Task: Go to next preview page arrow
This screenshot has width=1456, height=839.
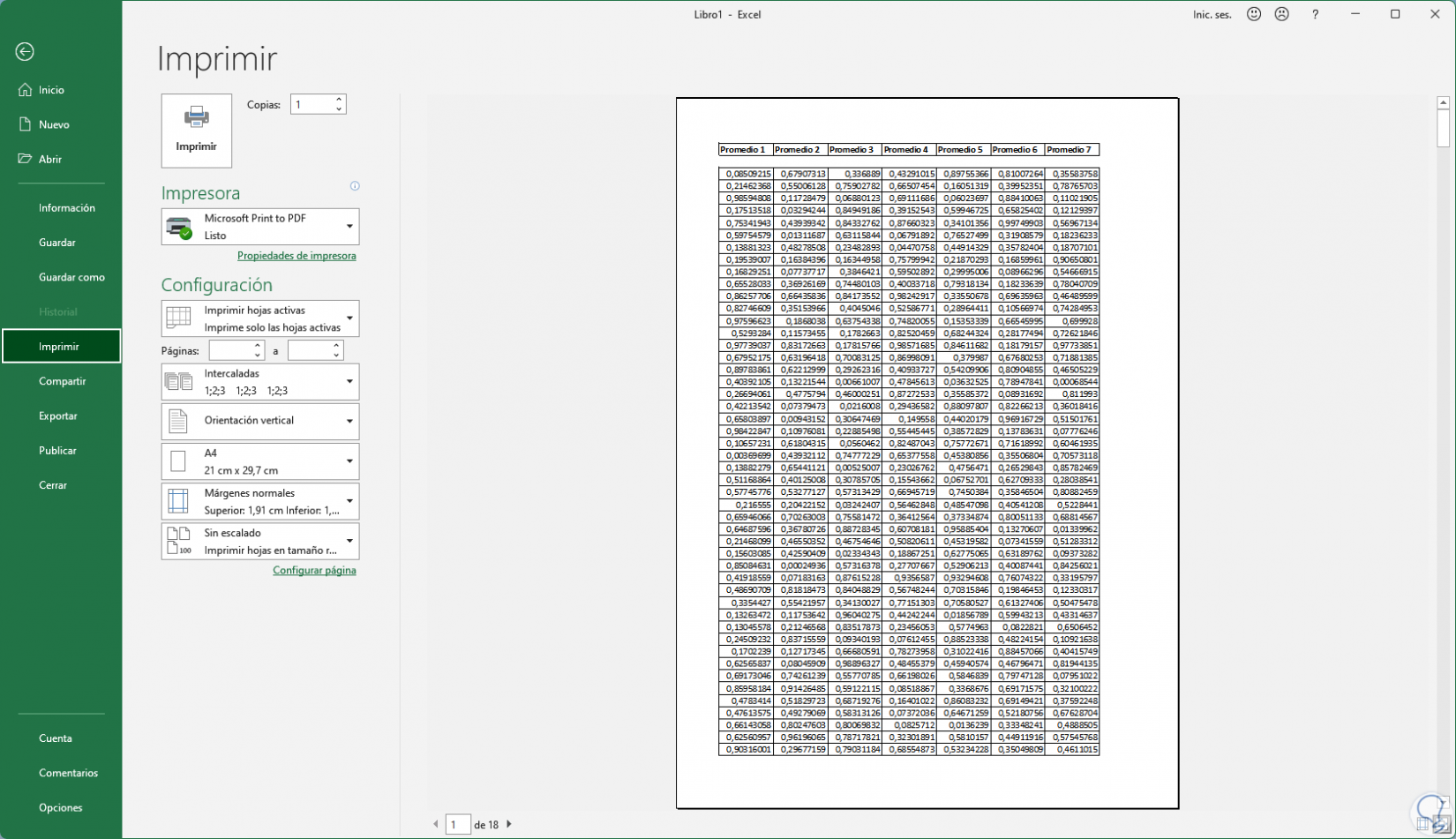Action: pyautogui.click(x=509, y=824)
